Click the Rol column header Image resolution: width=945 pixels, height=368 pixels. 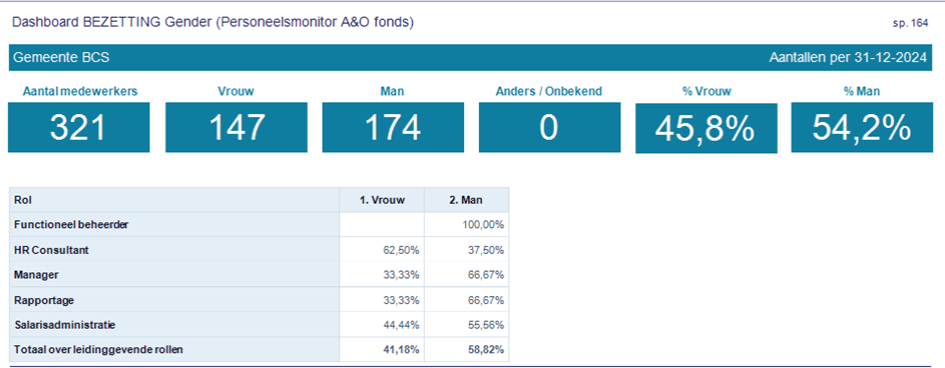click(x=175, y=200)
